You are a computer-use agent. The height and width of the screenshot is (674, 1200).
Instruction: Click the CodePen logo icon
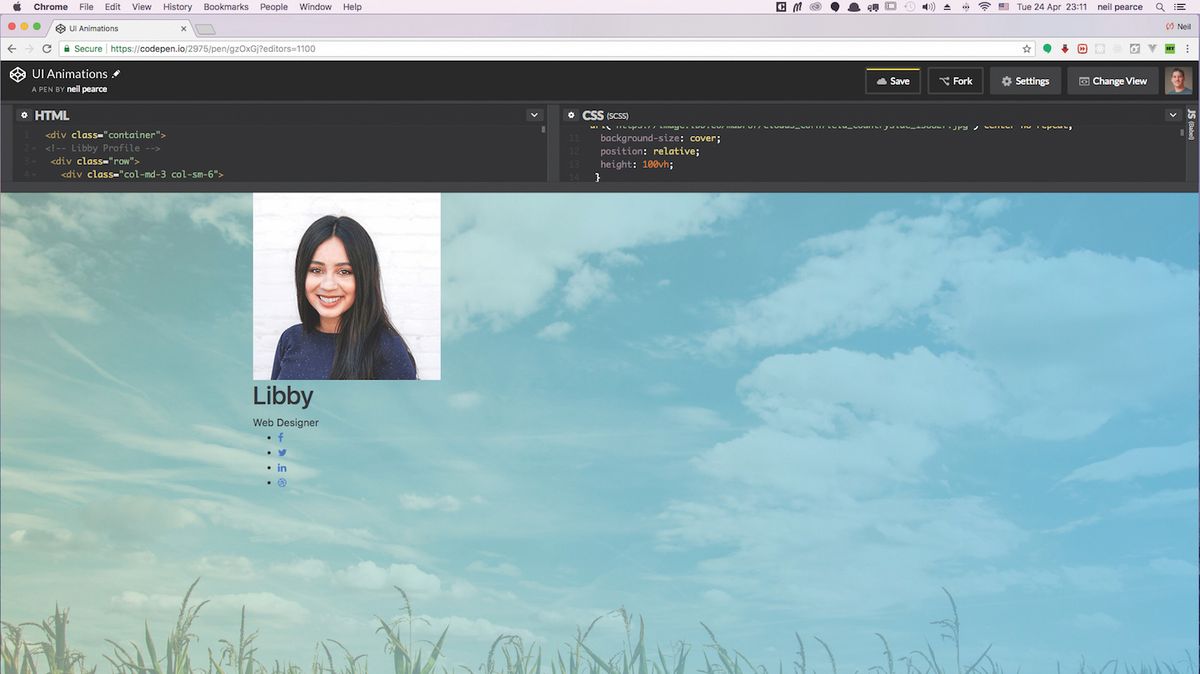[17, 74]
